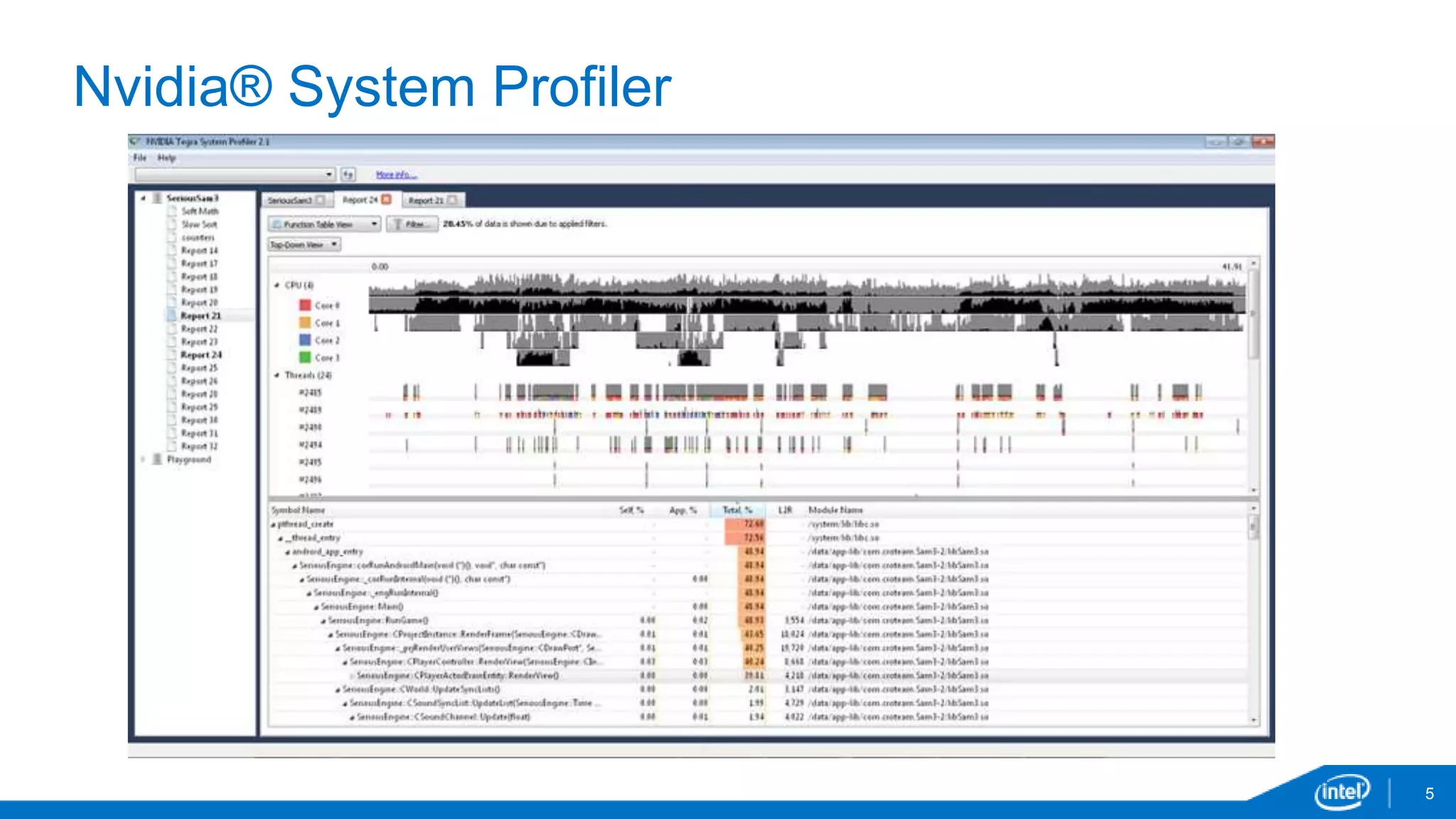This screenshot has height=819, width=1456.
Task: Click the Playground project icon in the tree
Action: 157,459
